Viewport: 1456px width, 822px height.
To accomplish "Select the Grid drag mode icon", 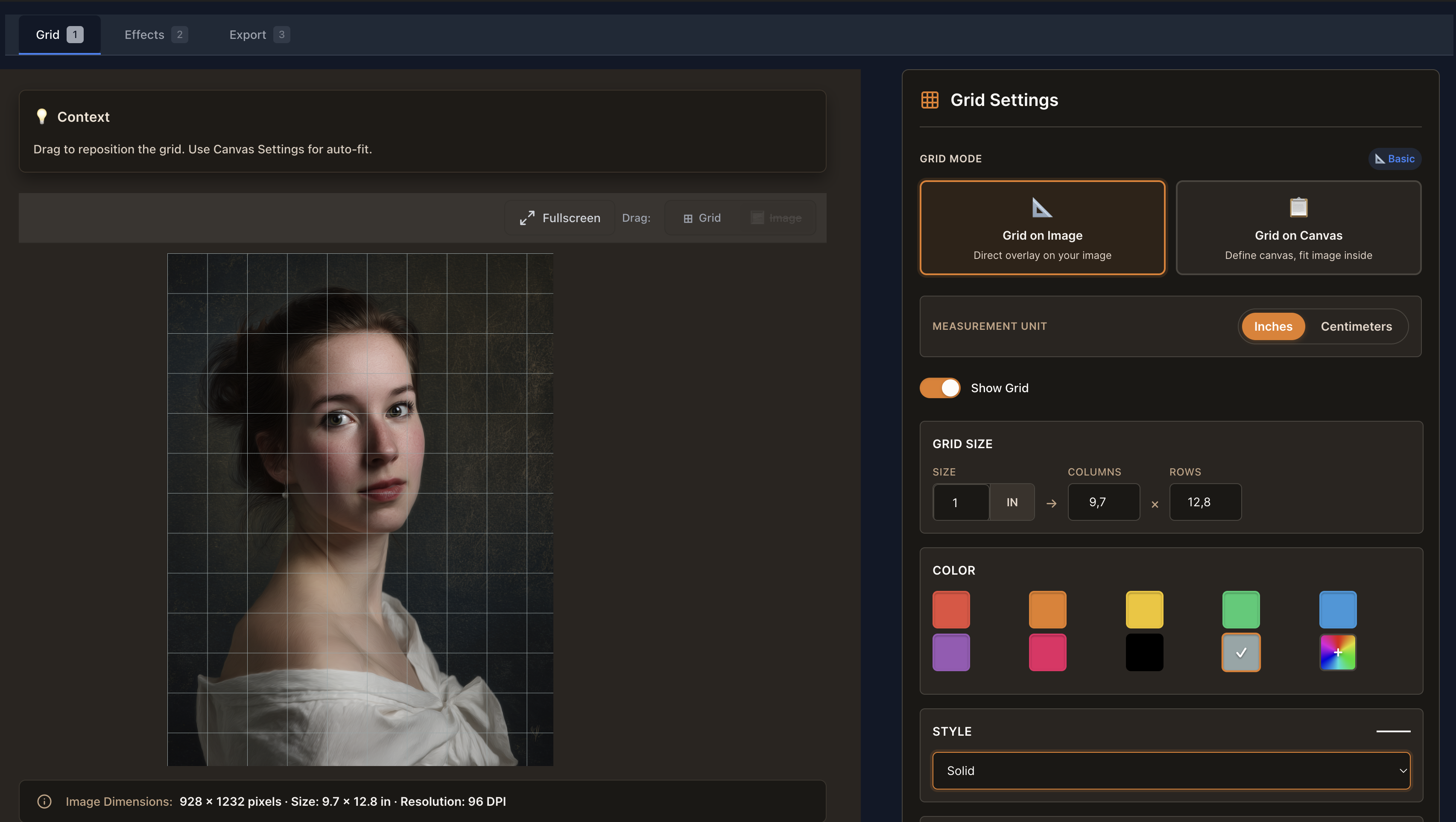I will click(x=688, y=218).
